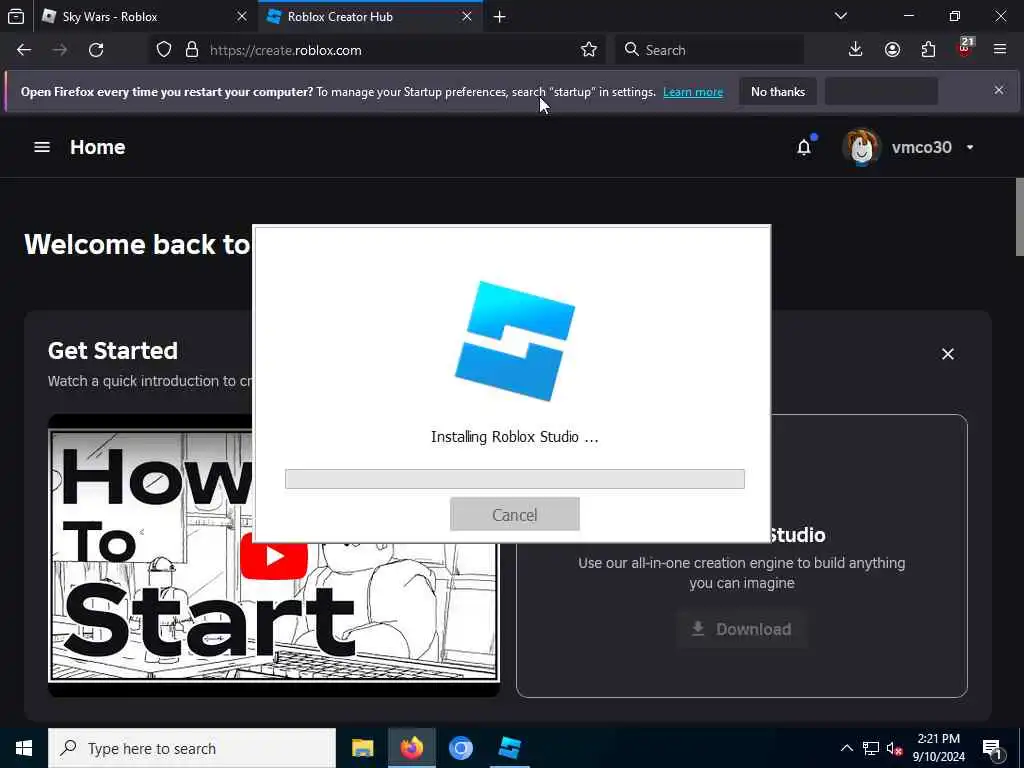1024x768 pixels.
Task: Expand the list all tabs arrow
Action: tap(841, 16)
